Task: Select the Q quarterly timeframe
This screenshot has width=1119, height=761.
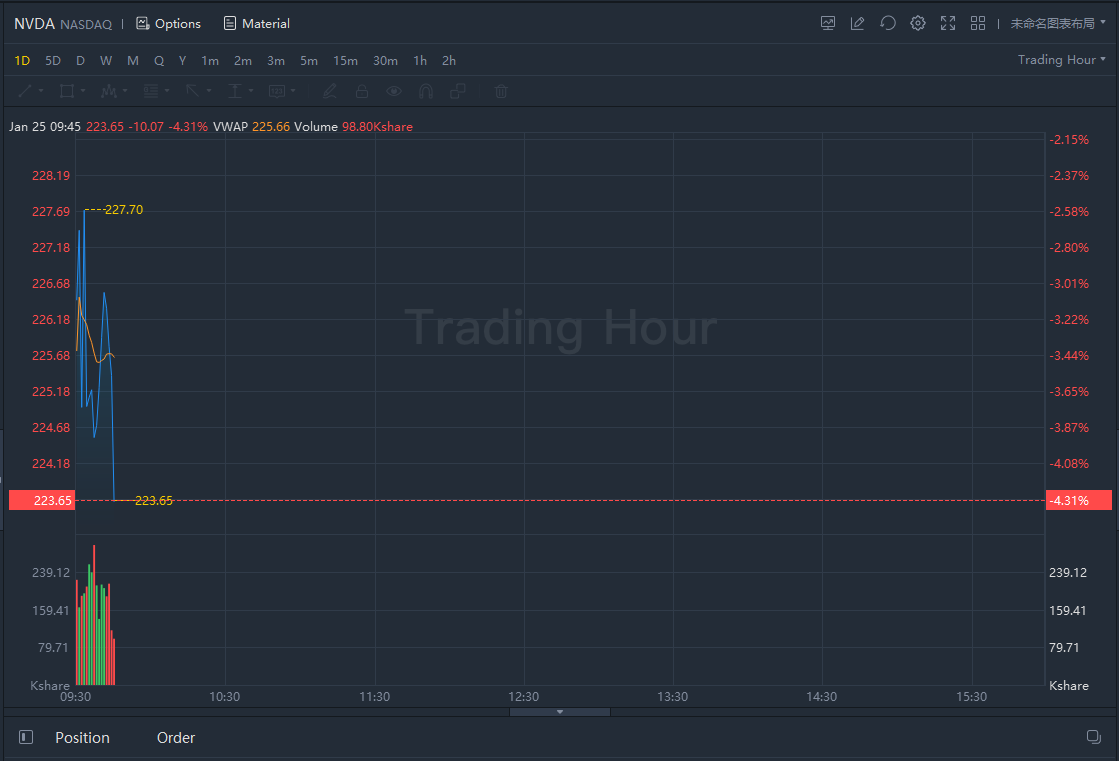Action: tap(159, 61)
